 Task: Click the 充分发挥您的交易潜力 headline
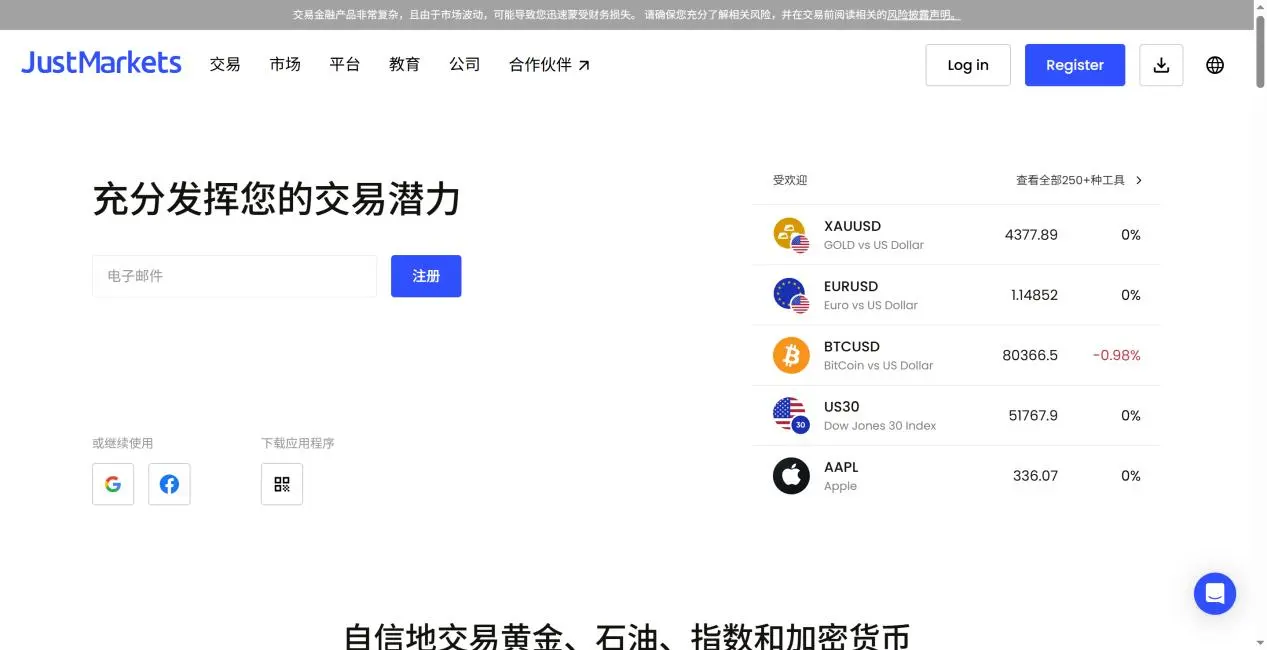tap(276, 199)
